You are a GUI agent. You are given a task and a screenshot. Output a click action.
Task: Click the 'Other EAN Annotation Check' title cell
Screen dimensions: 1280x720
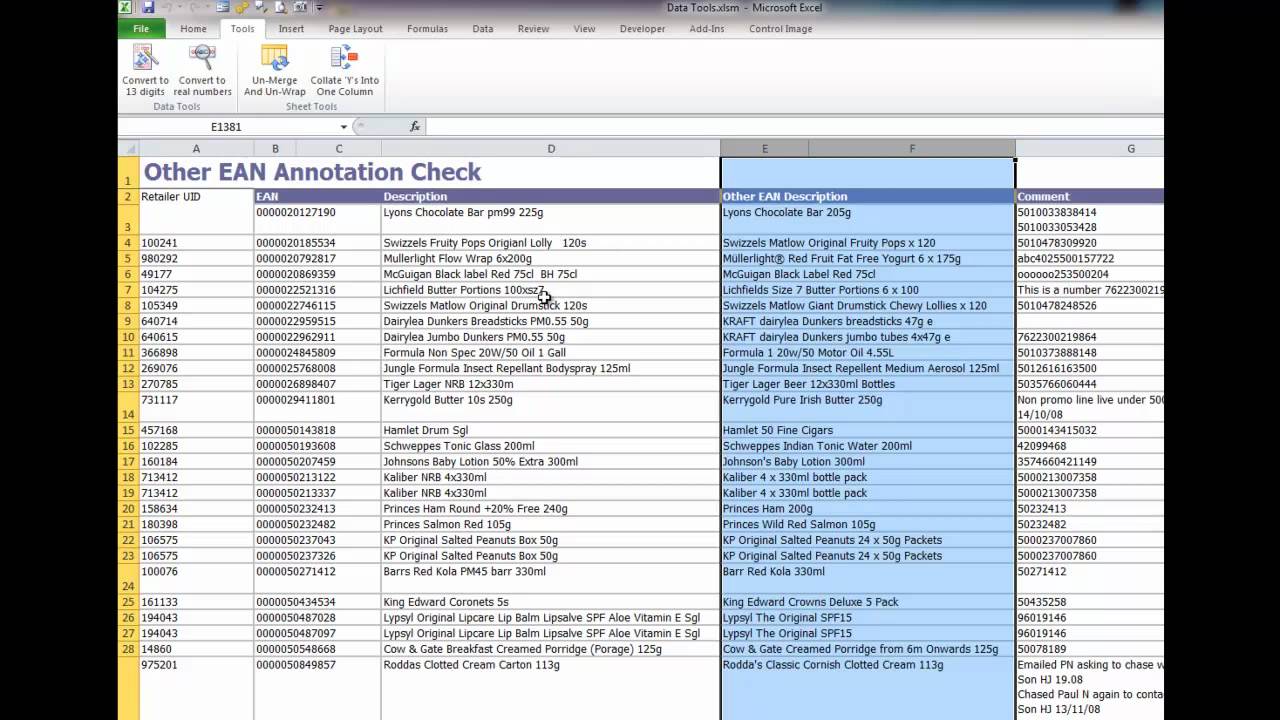coord(313,172)
